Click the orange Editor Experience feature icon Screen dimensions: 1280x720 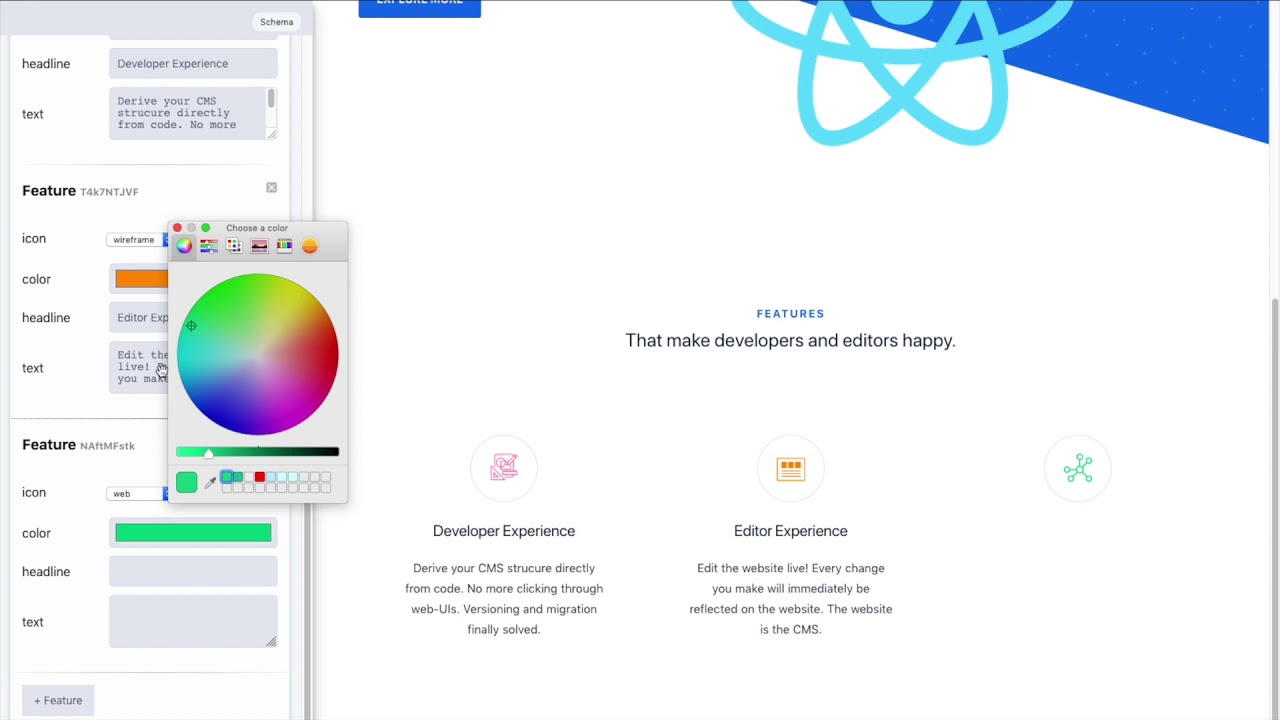click(790, 467)
